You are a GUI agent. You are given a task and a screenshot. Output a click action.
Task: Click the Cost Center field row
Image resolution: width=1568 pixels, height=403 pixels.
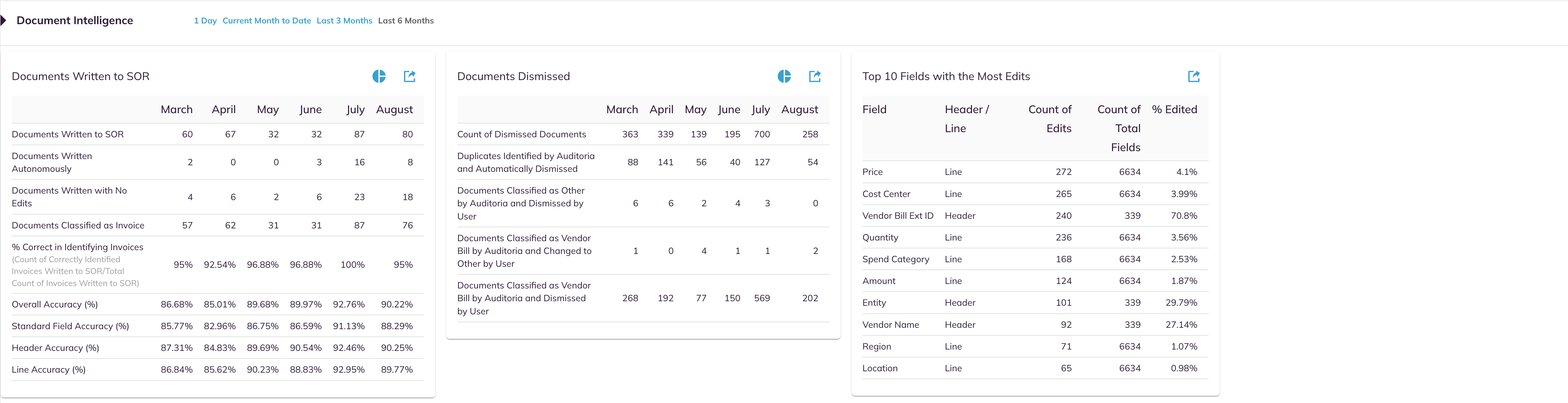click(x=1035, y=194)
